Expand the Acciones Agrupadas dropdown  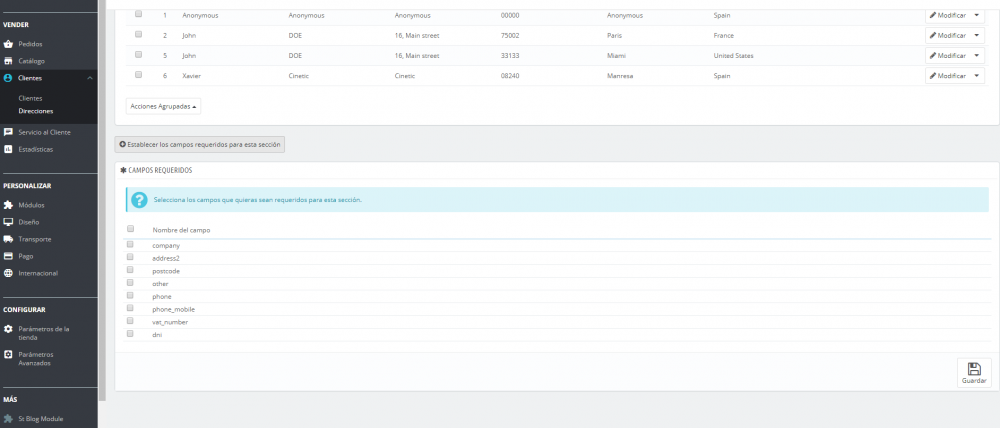[163, 107]
